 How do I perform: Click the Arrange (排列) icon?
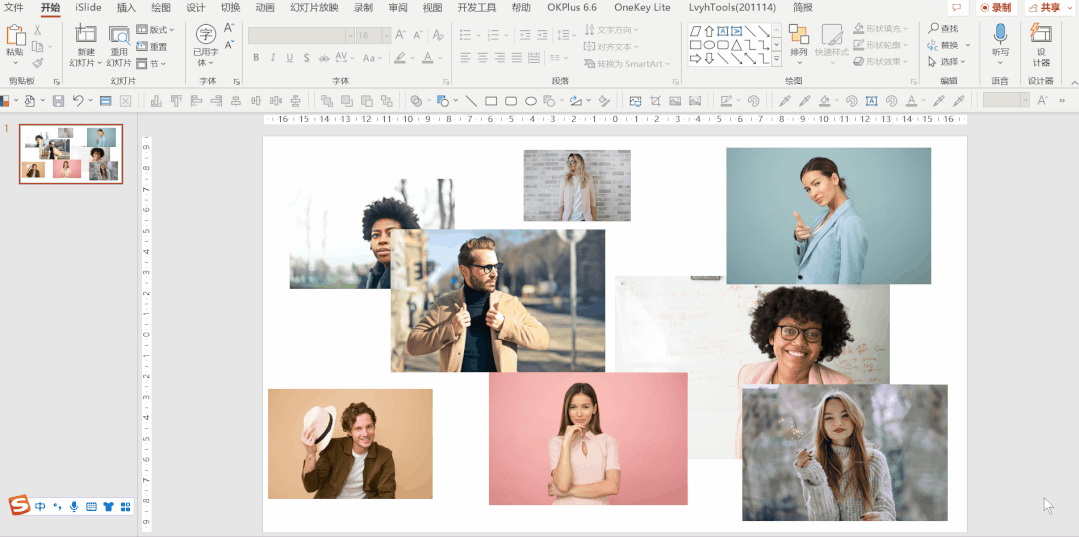pyautogui.click(x=798, y=36)
